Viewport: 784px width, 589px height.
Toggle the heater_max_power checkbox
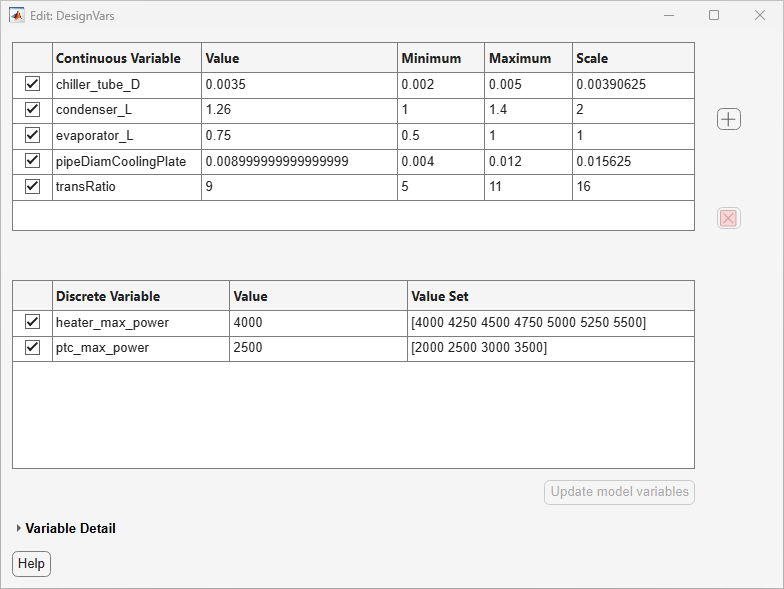32,322
